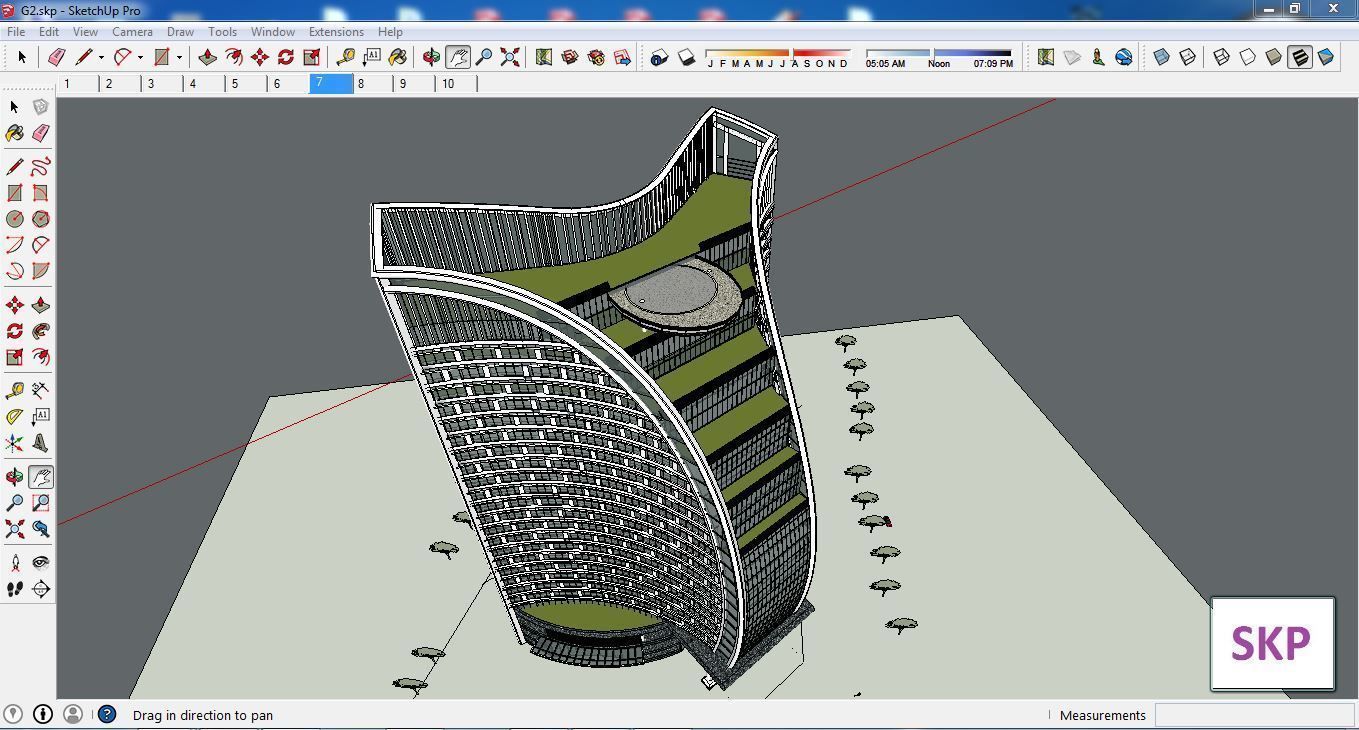Screen dimensions: 1359x730
Task: Open the Draw menu
Action: click(x=180, y=31)
